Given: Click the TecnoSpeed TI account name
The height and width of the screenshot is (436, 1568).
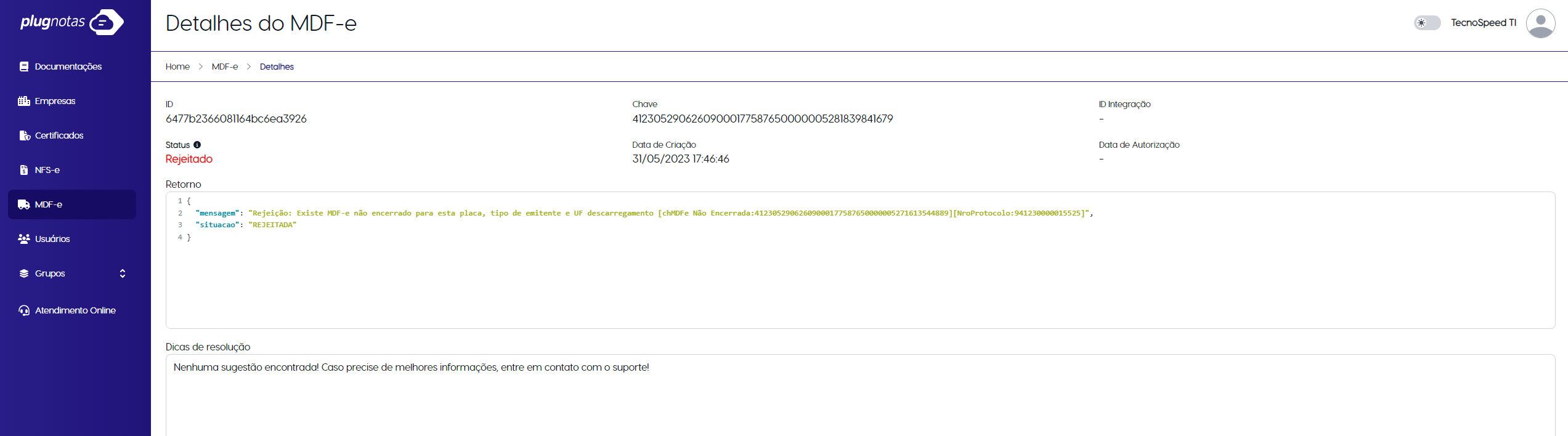Looking at the screenshot, I should coord(1484,23).
